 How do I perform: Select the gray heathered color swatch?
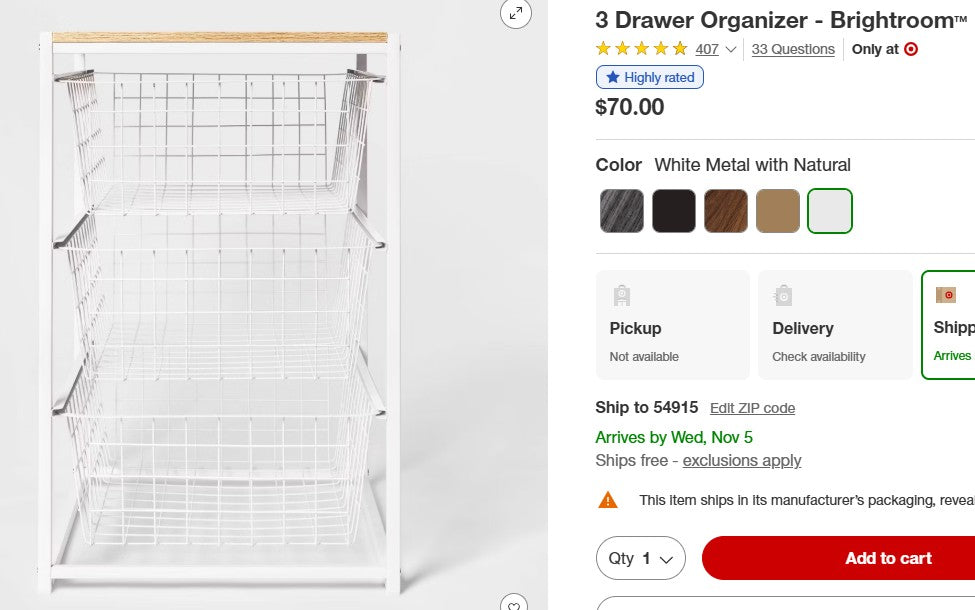[621, 211]
